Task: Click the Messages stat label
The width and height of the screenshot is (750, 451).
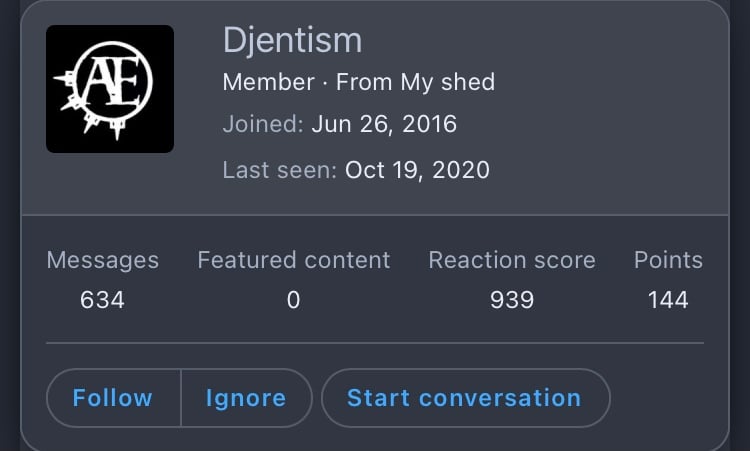Action: [102, 261]
